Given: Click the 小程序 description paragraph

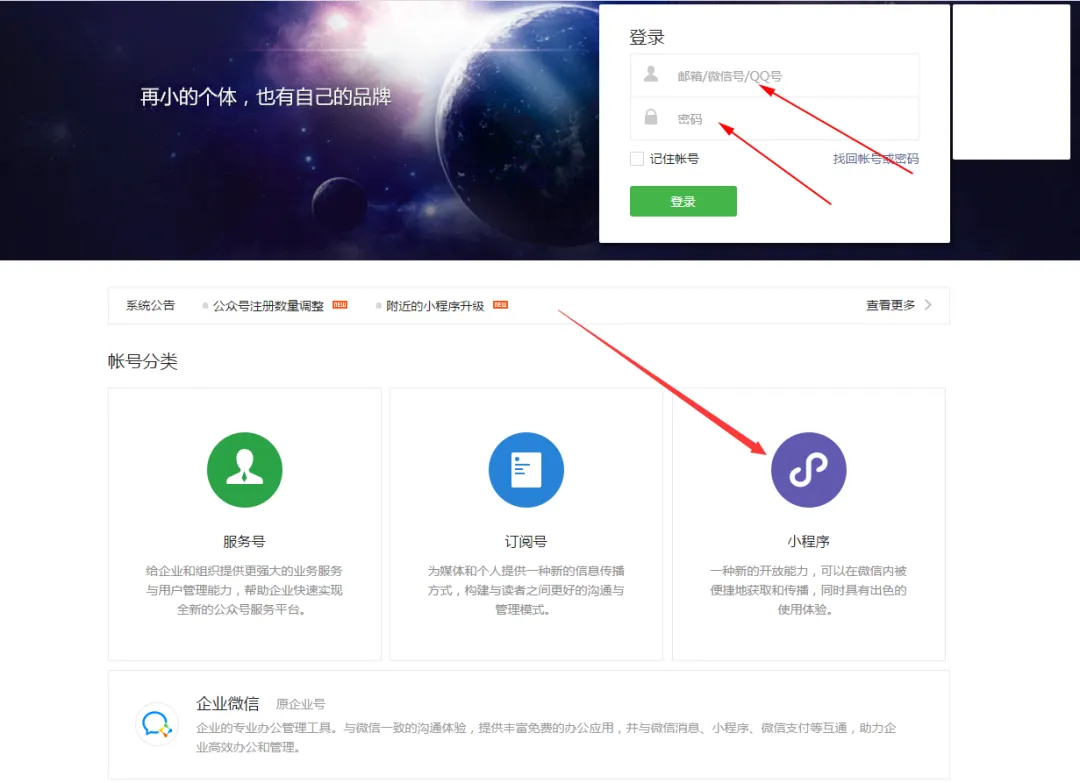Looking at the screenshot, I should [809, 590].
